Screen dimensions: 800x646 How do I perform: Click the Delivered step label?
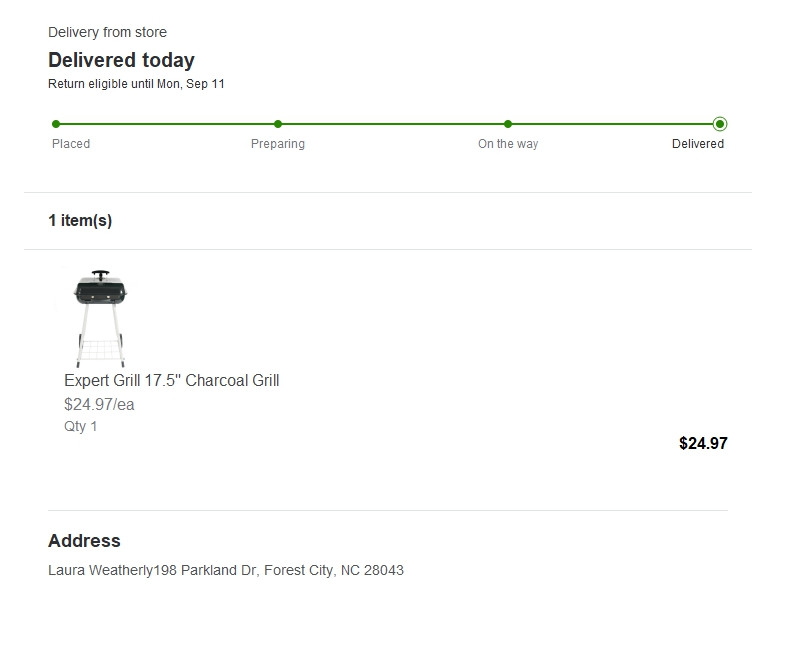698,144
